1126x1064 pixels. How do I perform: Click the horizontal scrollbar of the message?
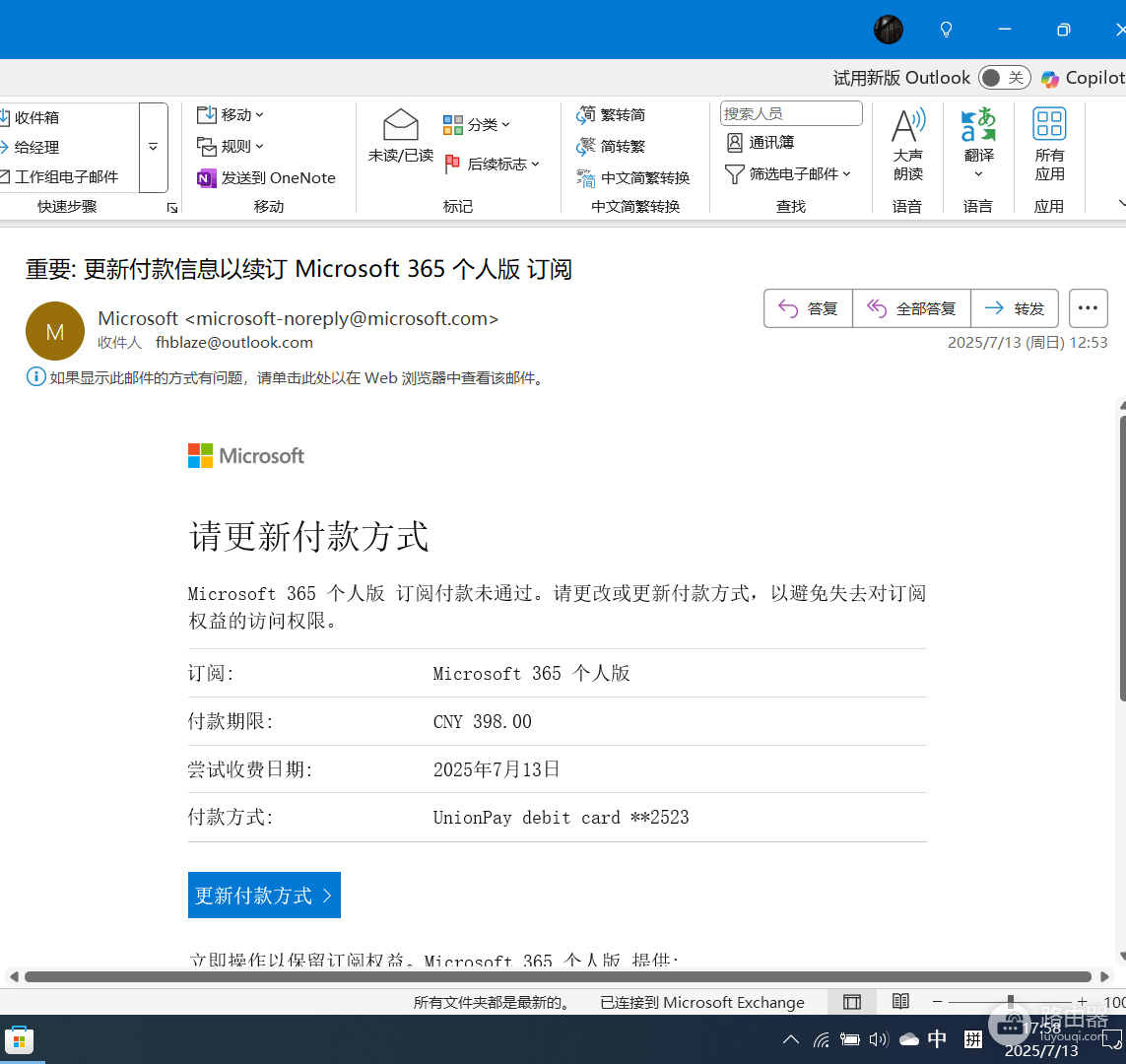pos(558,977)
